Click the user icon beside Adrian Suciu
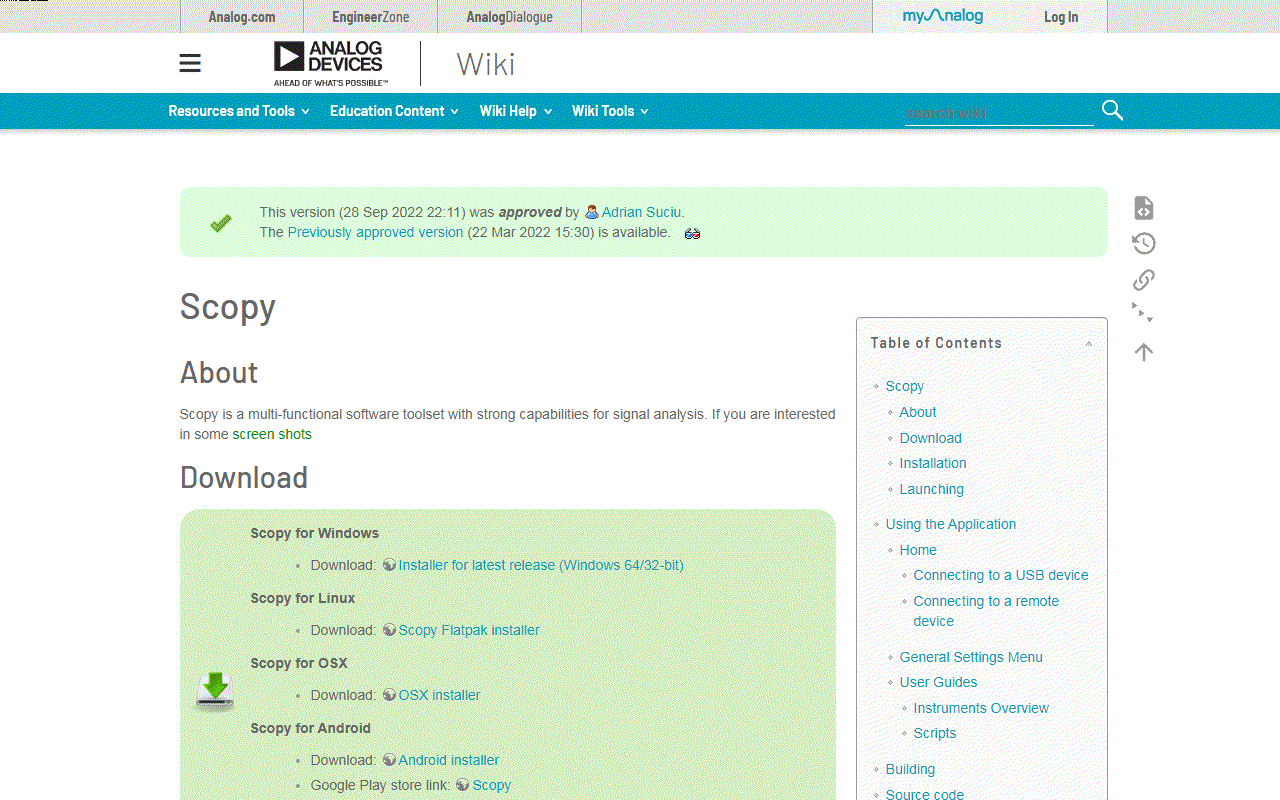This screenshot has width=1280, height=800. click(x=592, y=212)
